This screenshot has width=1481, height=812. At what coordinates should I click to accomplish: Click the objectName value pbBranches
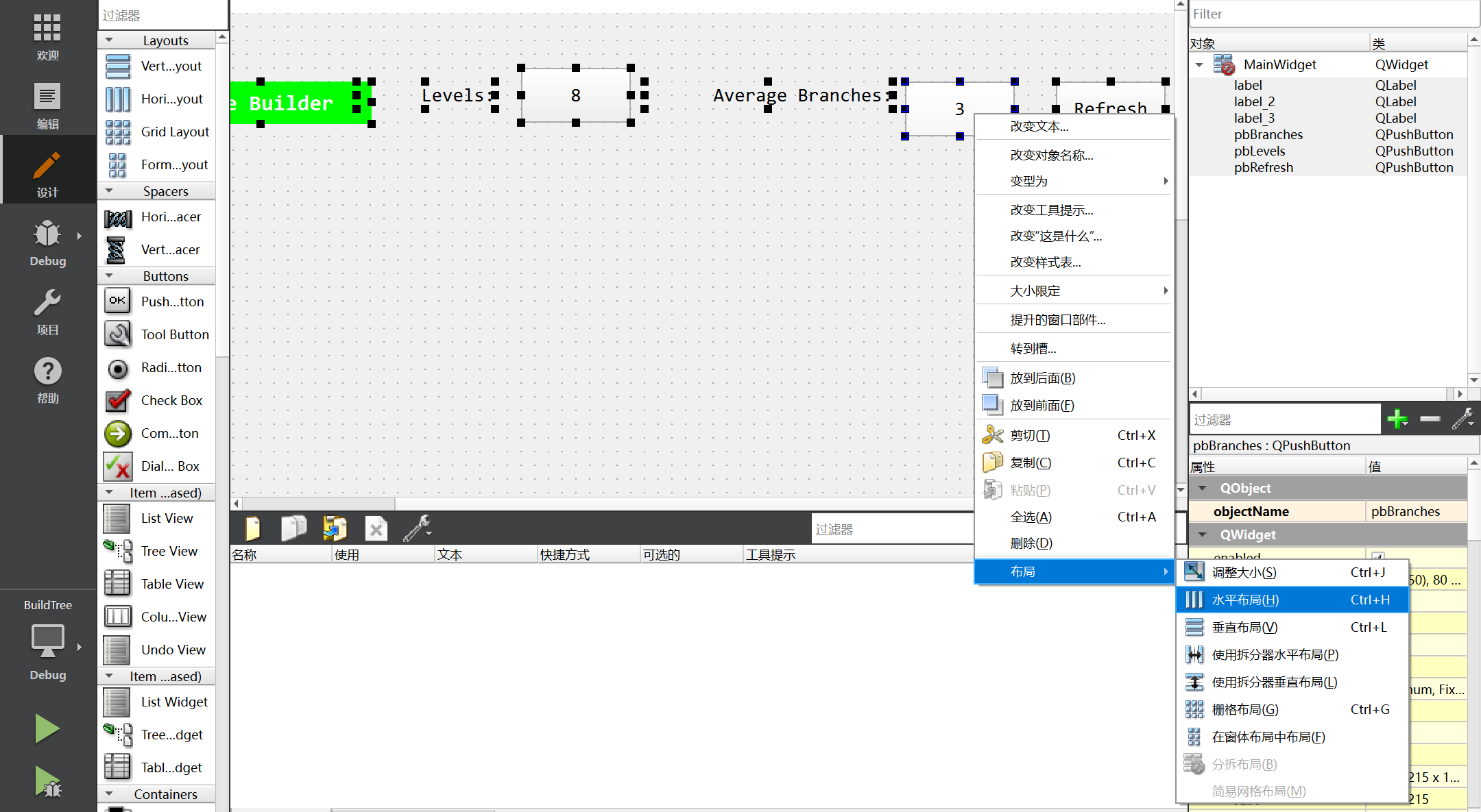click(x=1415, y=512)
